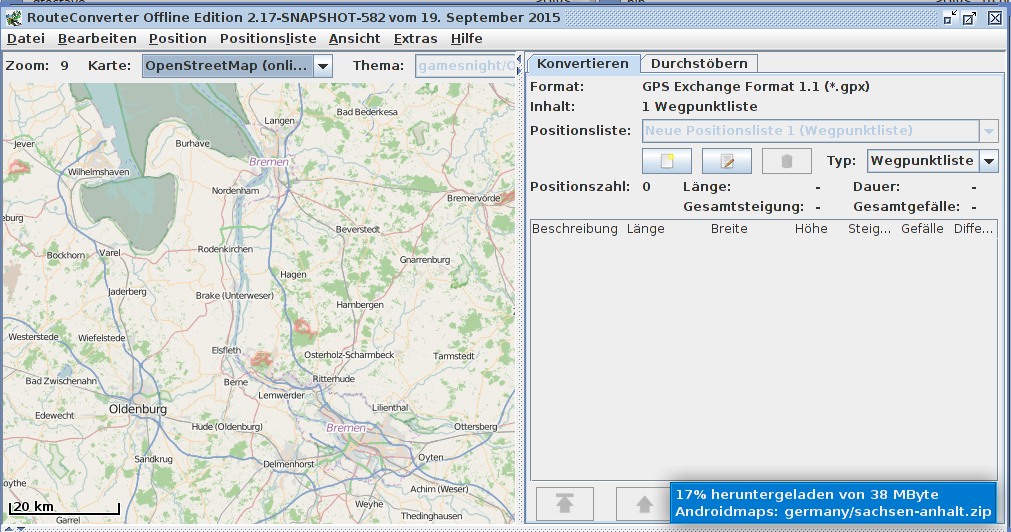Open the Extras menu
The width and height of the screenshot is (1011, 532).
[415, 39]
